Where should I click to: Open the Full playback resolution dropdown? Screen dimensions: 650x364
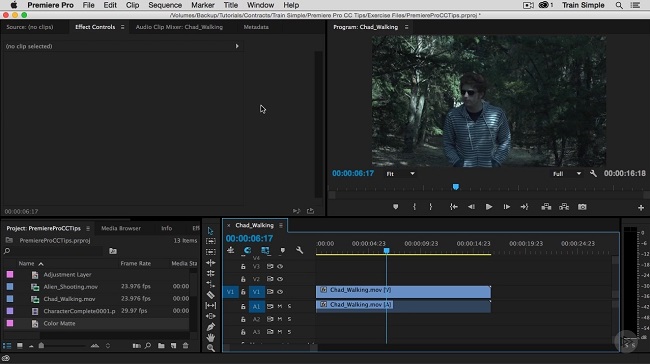pos(567,174)
